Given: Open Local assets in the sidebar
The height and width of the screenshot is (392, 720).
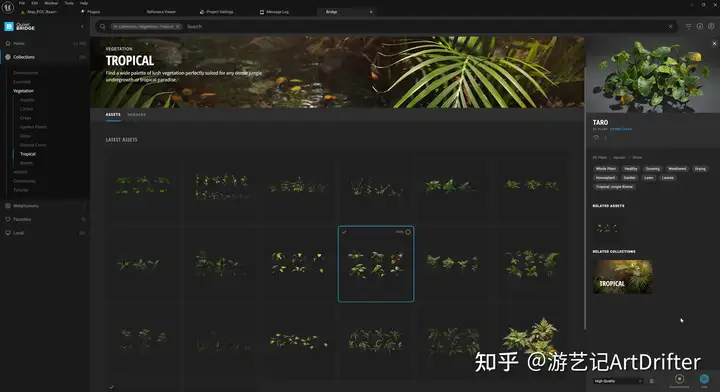Looking at the screenshot, I should [45, 233].
